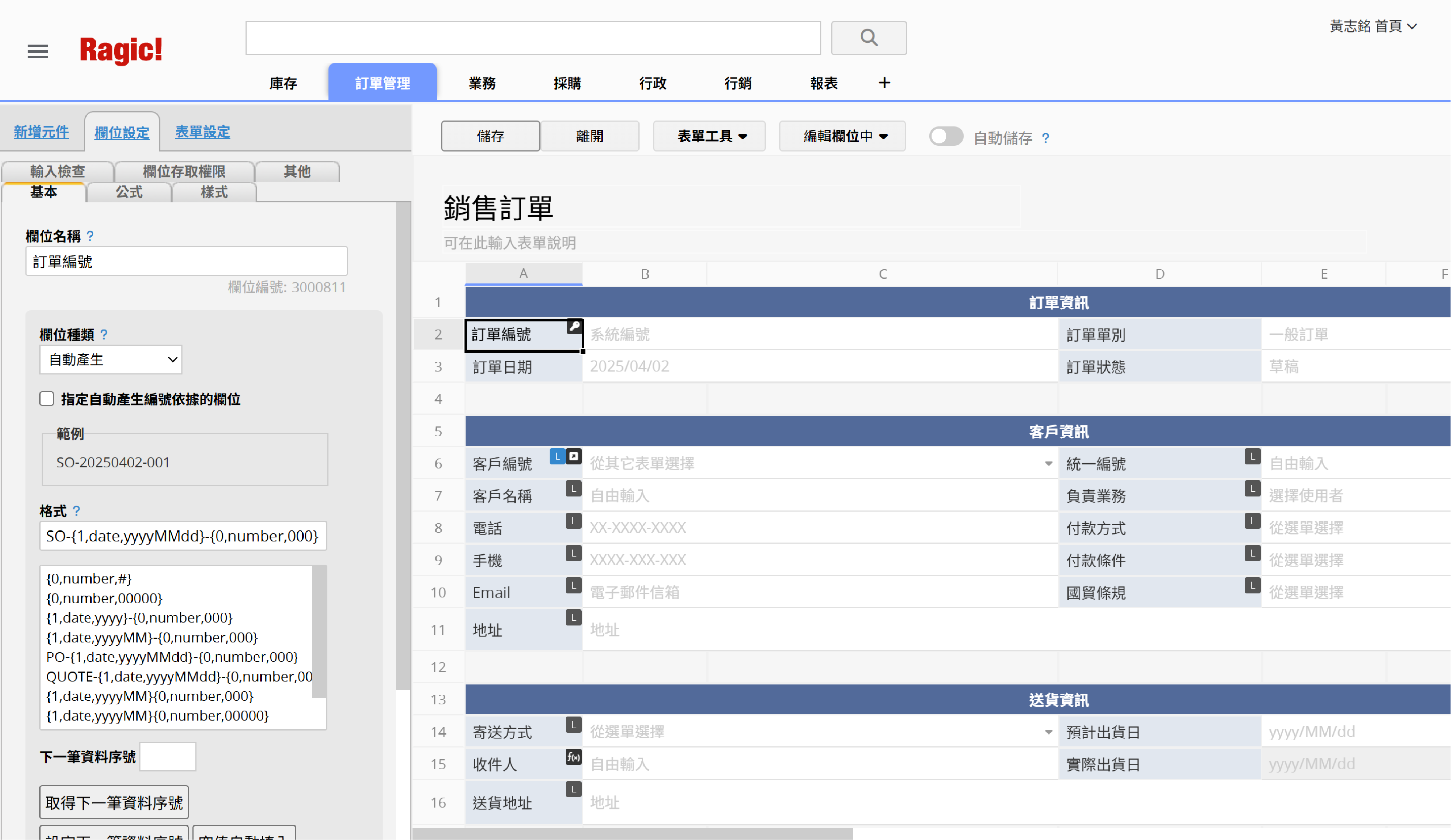The height and width of the screenshot is (840, 1451).
Task: Click the 格式 input field containing SO pattern
Action: click(182, 536)
